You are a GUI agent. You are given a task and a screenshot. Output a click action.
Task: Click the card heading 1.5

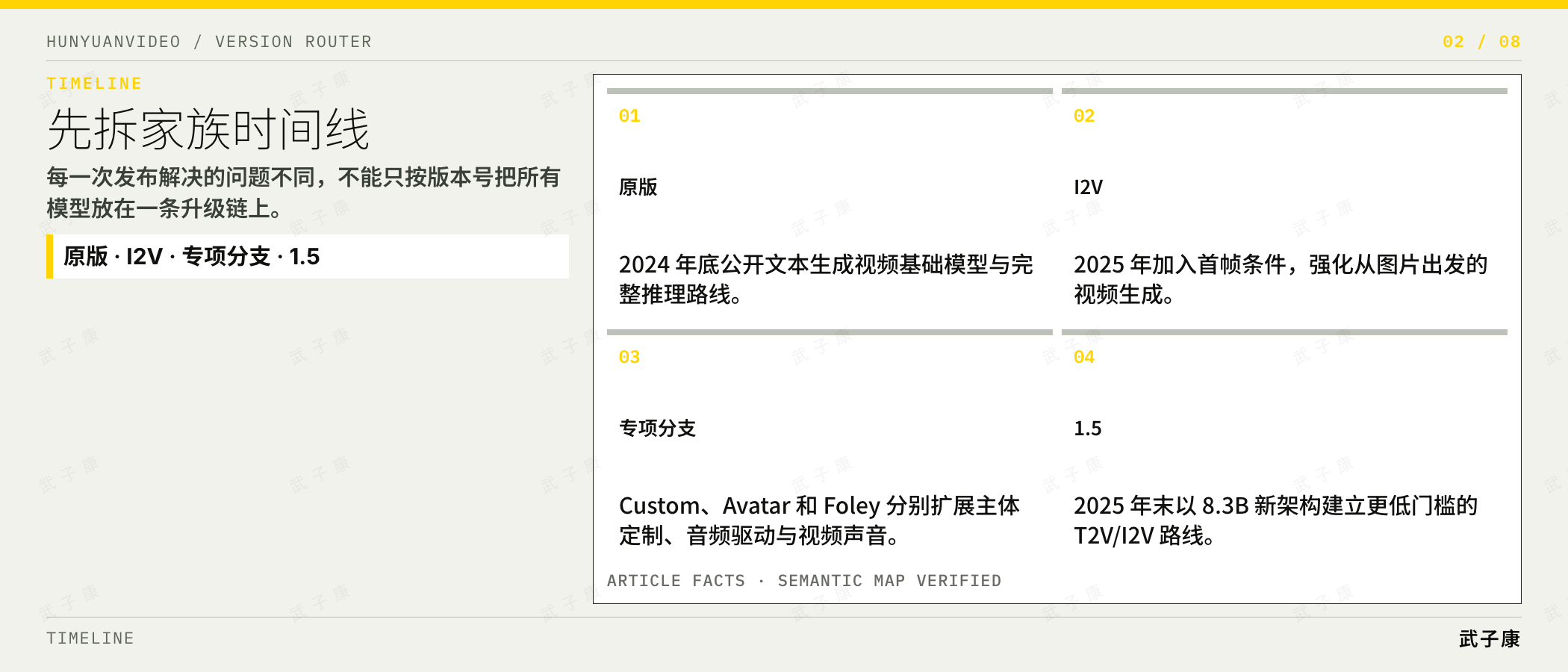pos(1088,428)
